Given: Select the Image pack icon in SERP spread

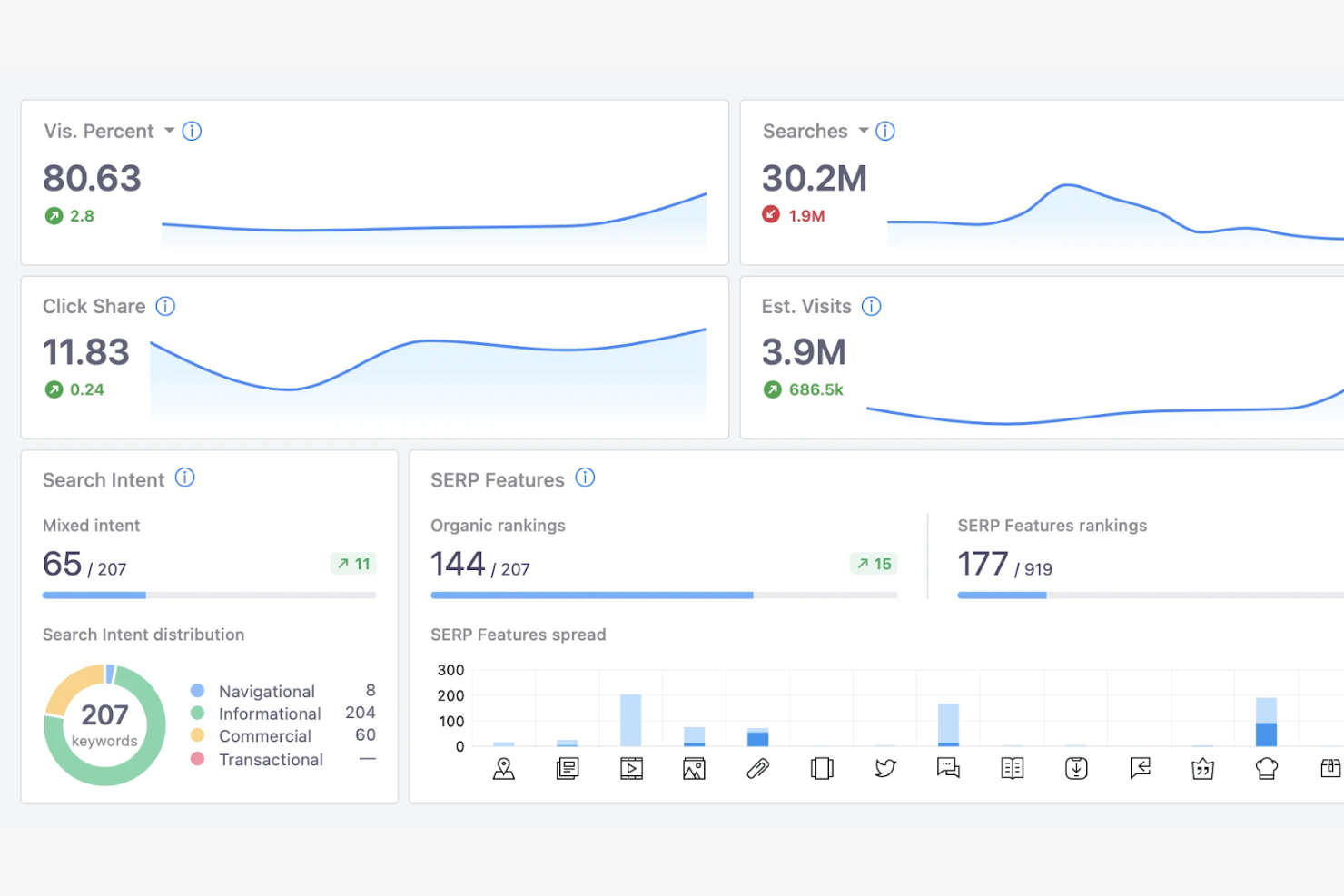Looking at the screenshot, I should [x=694, y=768].
